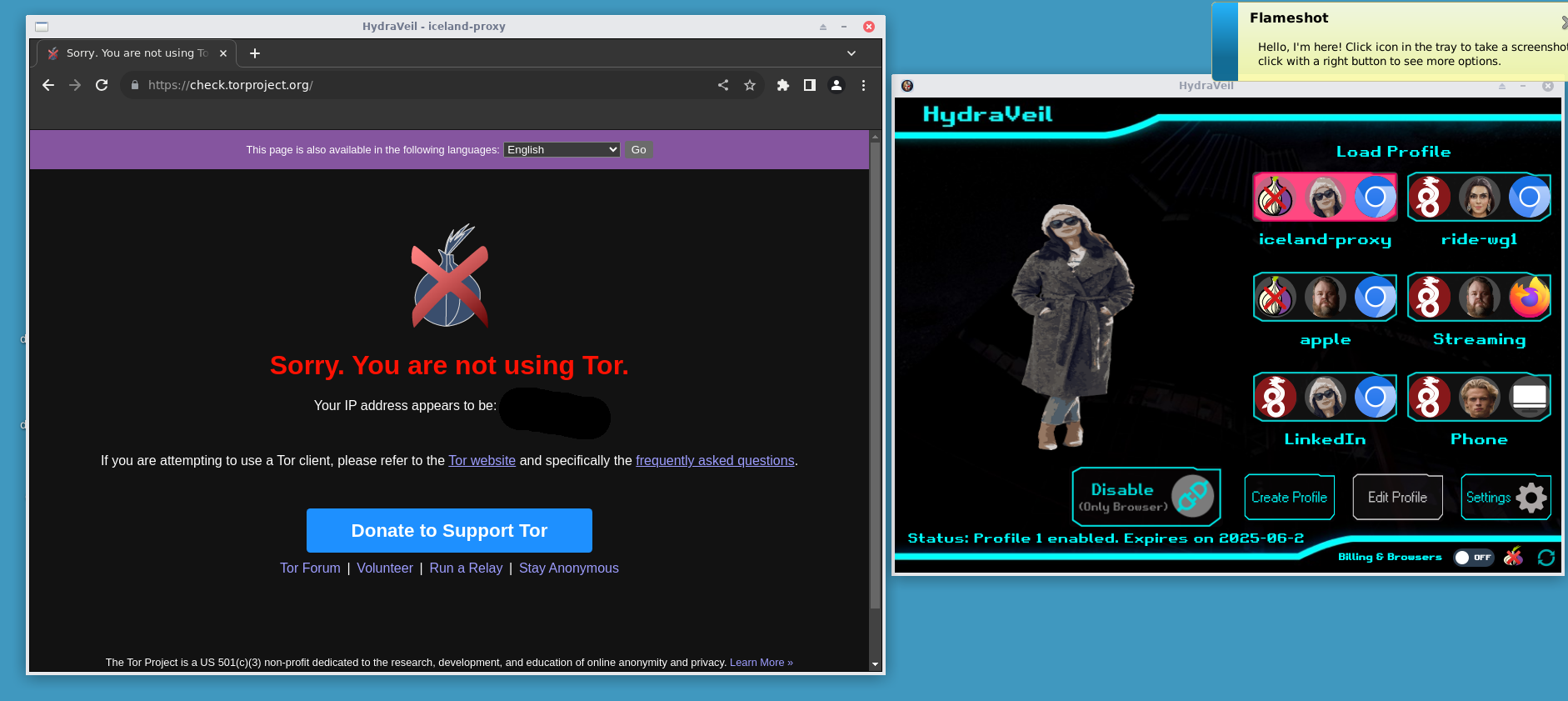The height and width of the screenshot is (701, 1568).
Task: Click the phone device icon in Phone profile
Action: pos(1530,397)
